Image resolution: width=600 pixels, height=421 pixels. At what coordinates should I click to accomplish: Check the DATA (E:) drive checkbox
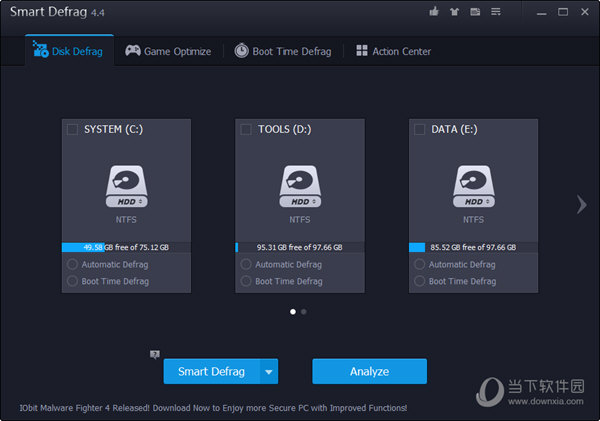coord(419,129)
